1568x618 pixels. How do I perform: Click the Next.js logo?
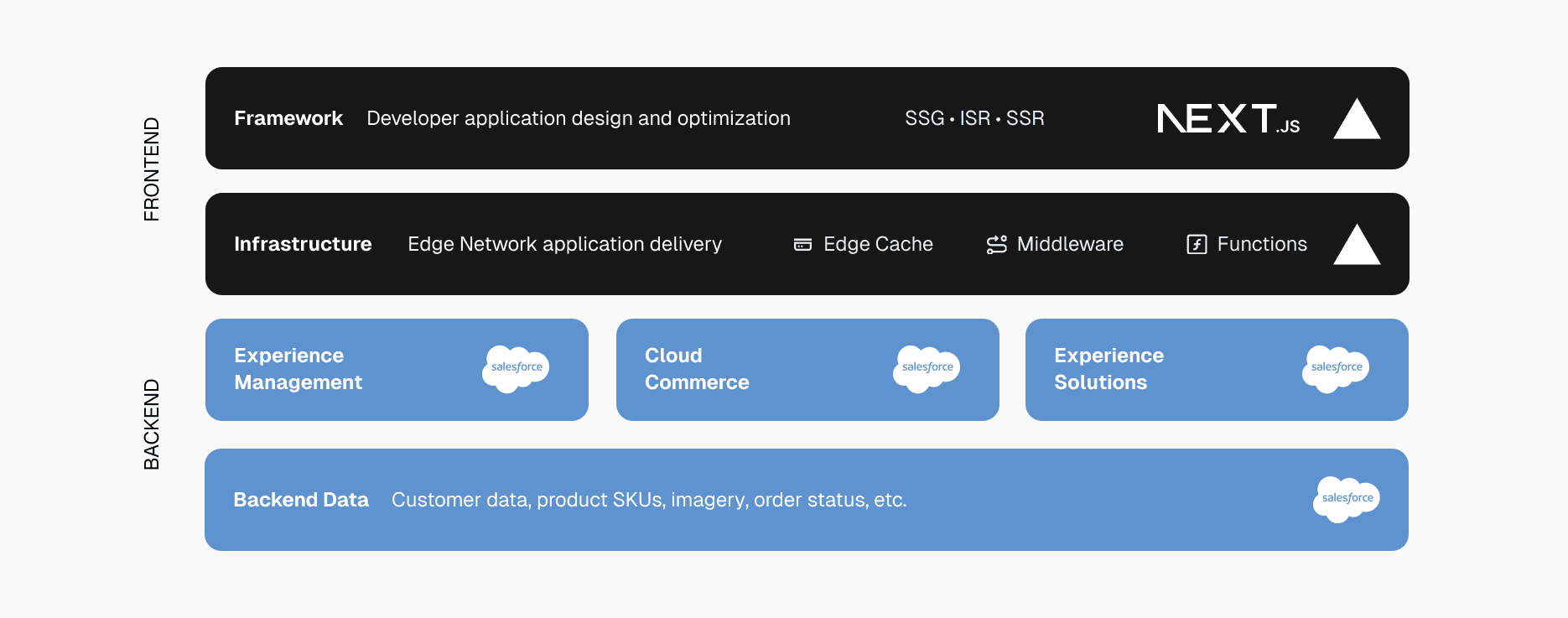pyautogui.click(x=1228, y=119)
